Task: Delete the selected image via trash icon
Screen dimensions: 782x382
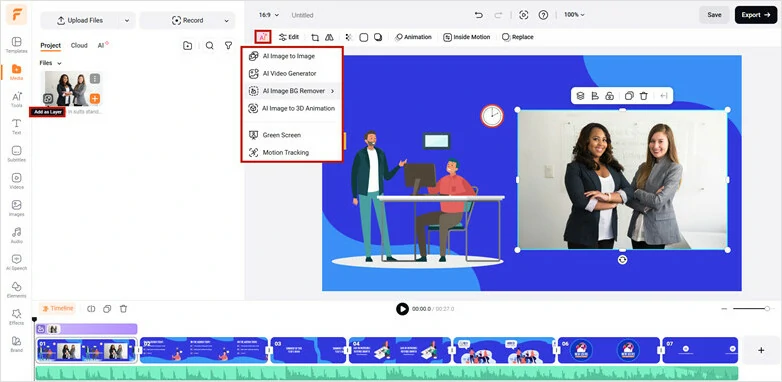Action: [644, 96]
